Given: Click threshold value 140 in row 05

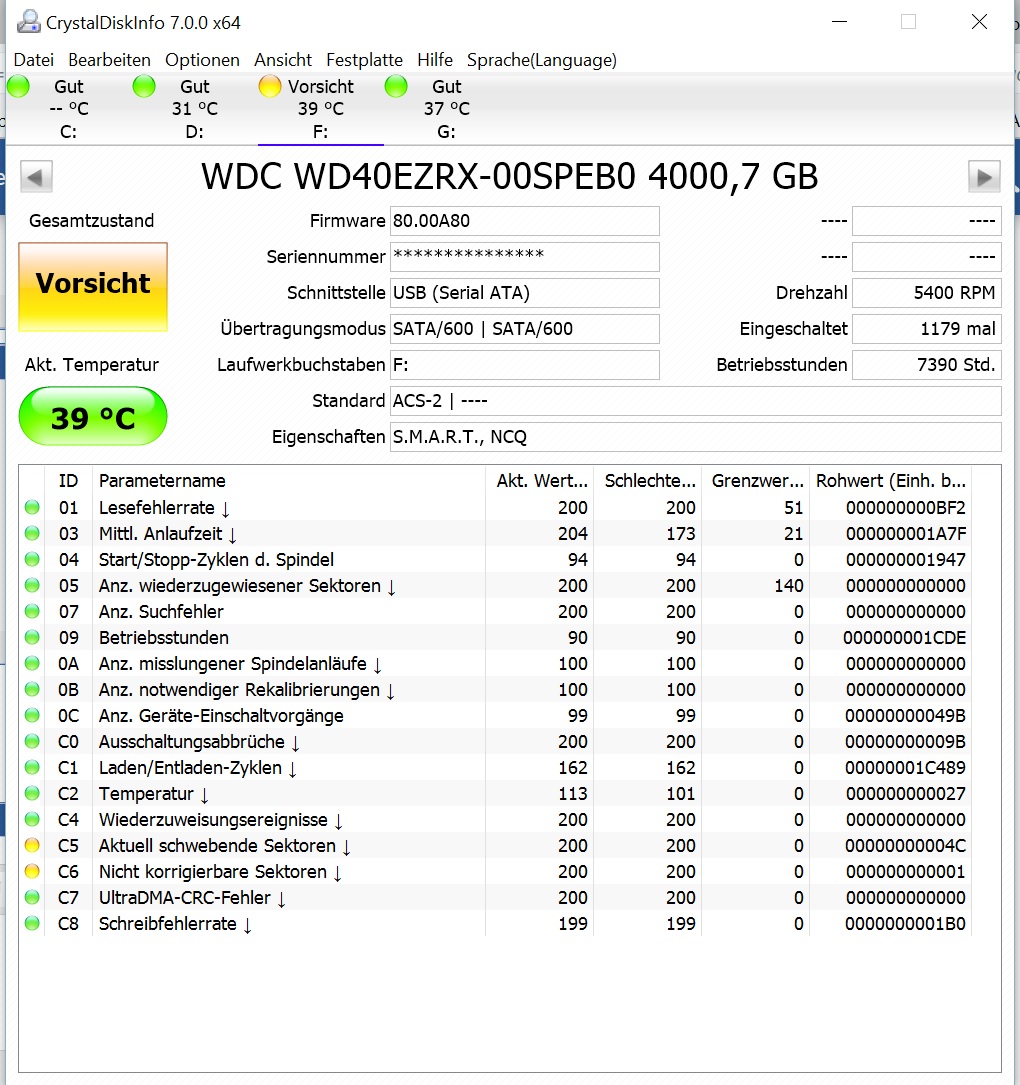Looking at the screenshot, I should (x=789, y=585).
